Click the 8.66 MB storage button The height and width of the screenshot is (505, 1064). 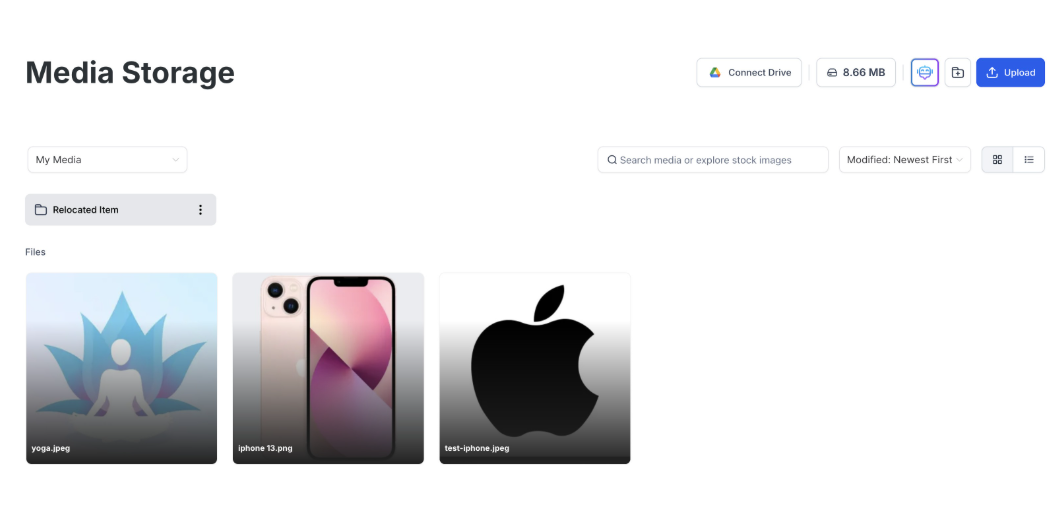click(856, 73)
